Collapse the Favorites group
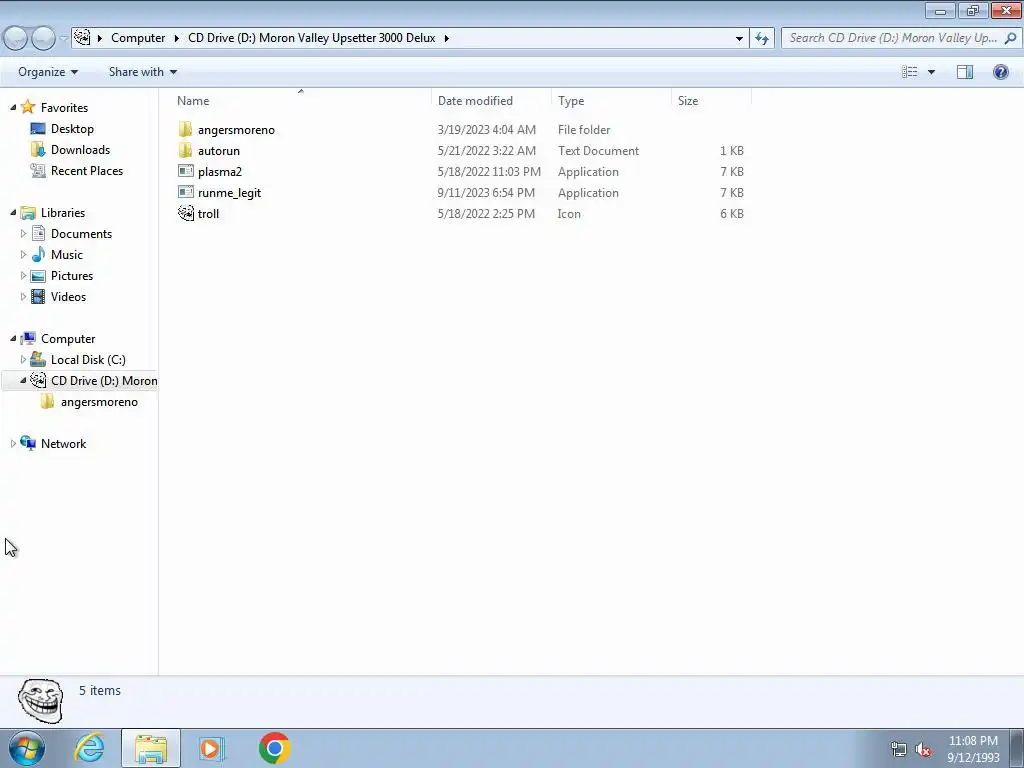The width and height of the screenshot is (1024, 768). 13,107
